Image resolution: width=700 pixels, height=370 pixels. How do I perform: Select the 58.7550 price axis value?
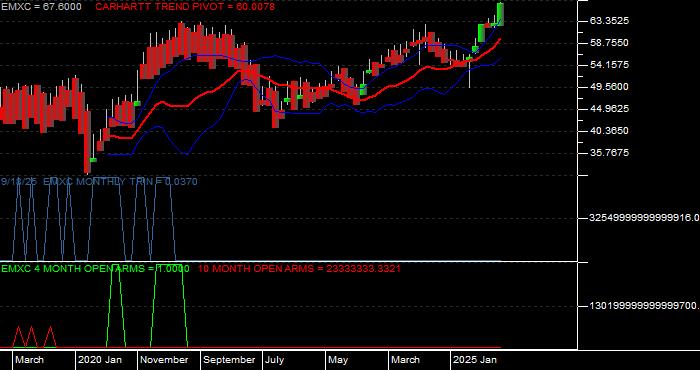coord(609,43)
